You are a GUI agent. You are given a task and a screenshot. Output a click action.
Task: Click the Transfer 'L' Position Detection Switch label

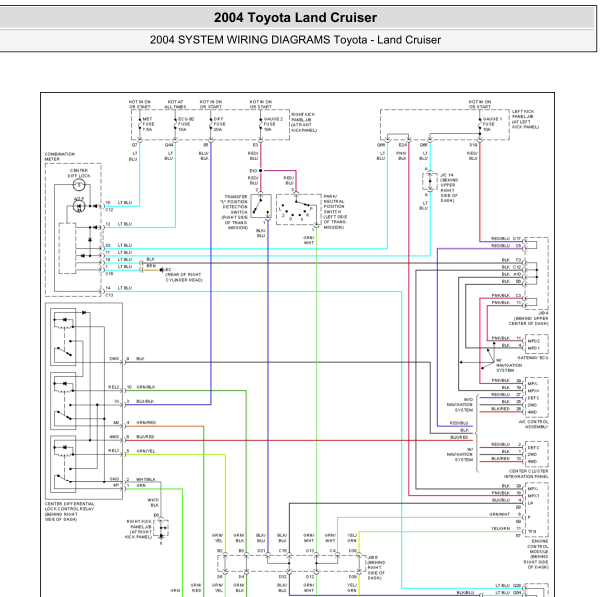click(x=234, y=212)
